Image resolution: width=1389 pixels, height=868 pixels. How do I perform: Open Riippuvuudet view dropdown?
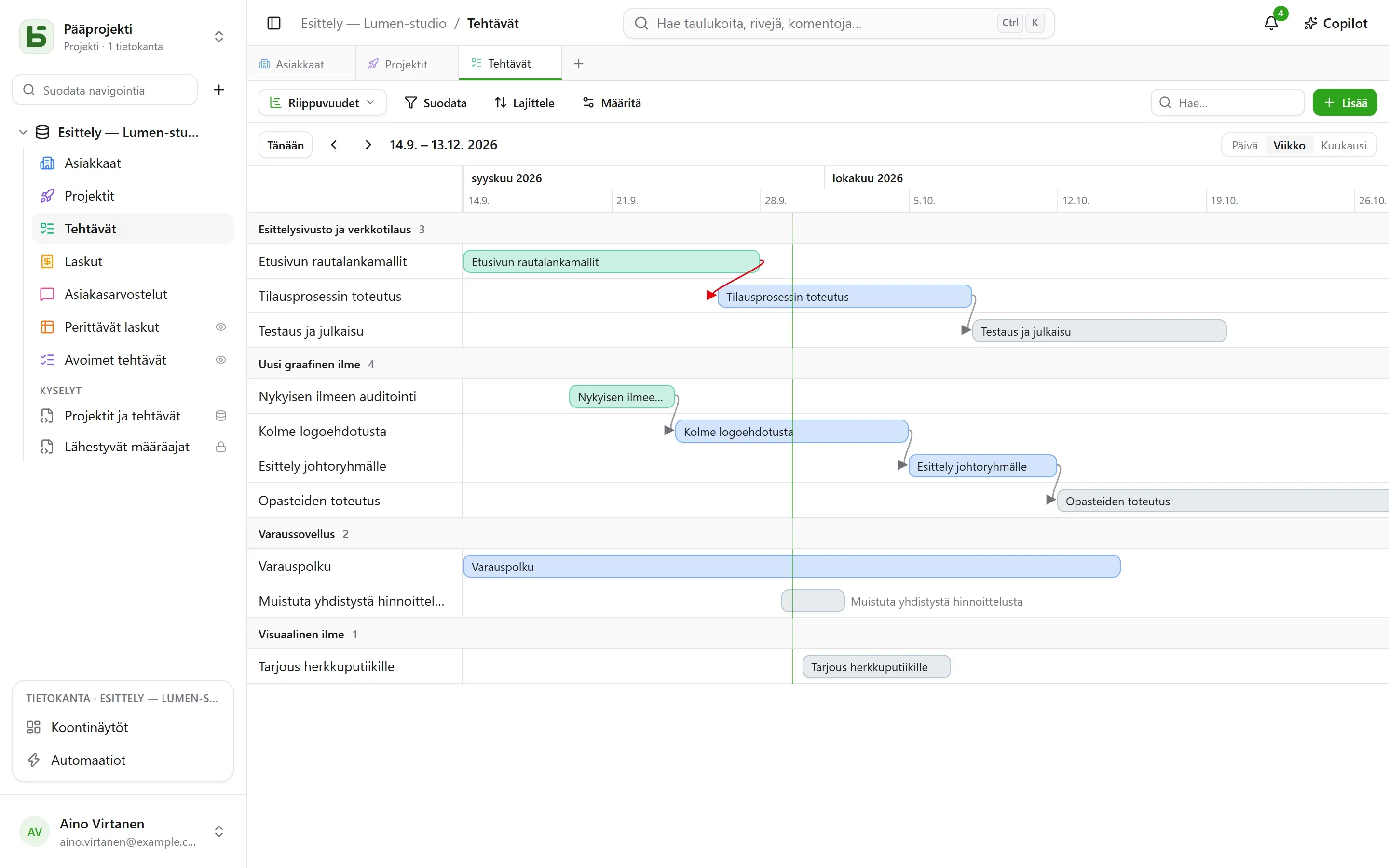(x=322, y=103)
